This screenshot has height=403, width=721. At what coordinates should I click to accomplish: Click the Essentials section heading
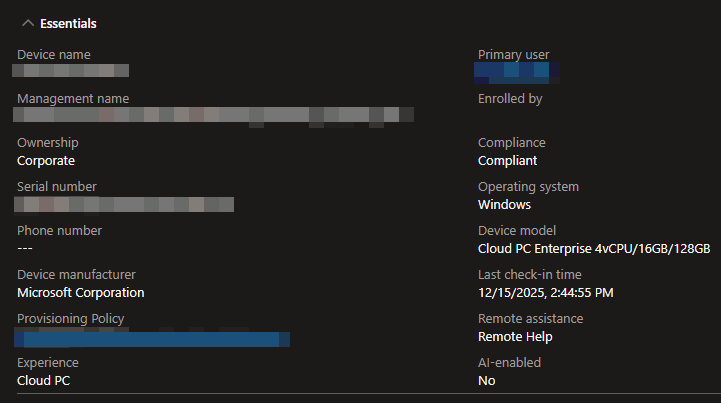click(69, 23)
